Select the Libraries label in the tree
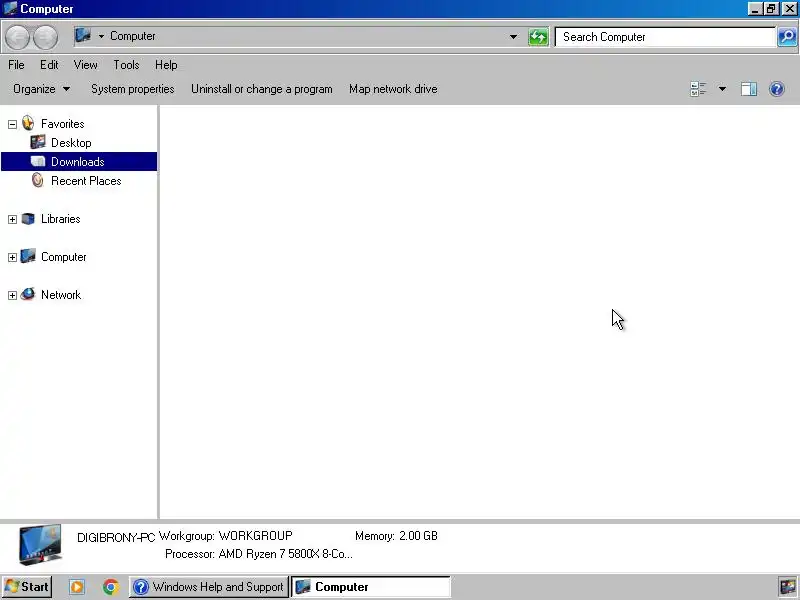800x600 pixels. point(61,219)
